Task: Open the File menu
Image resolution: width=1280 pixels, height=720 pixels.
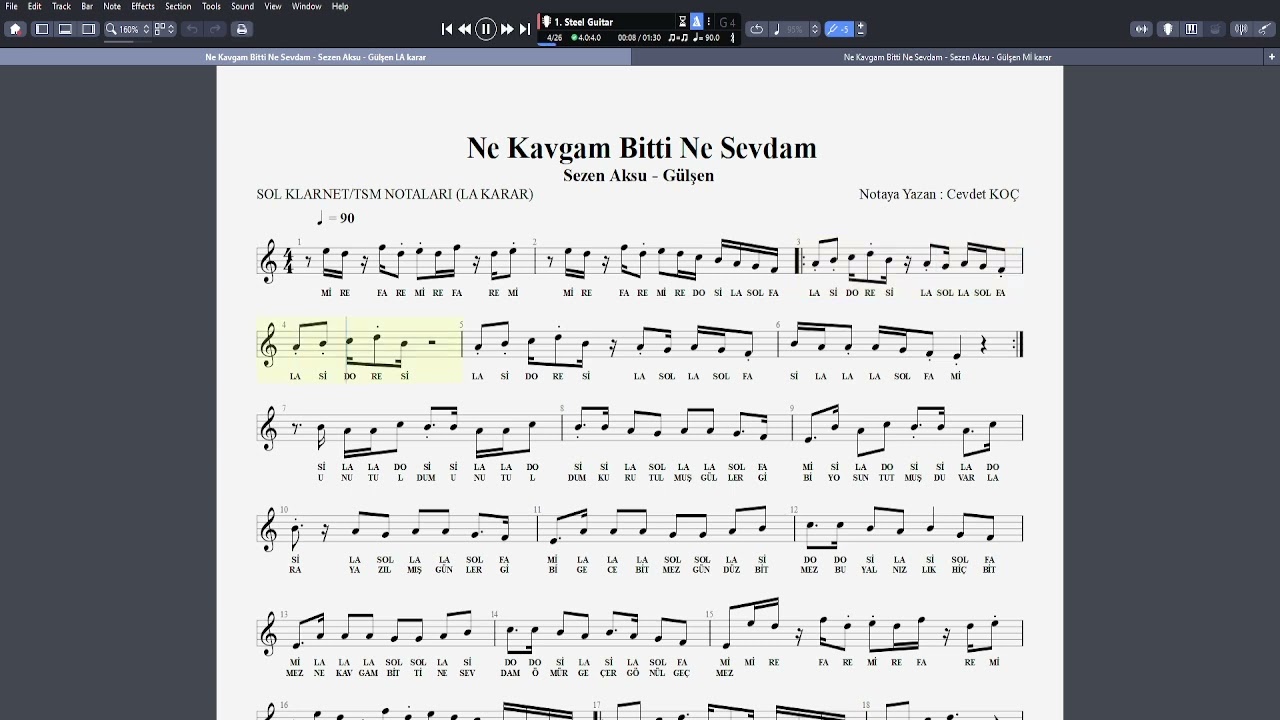Action: click(x=12, y=6)
